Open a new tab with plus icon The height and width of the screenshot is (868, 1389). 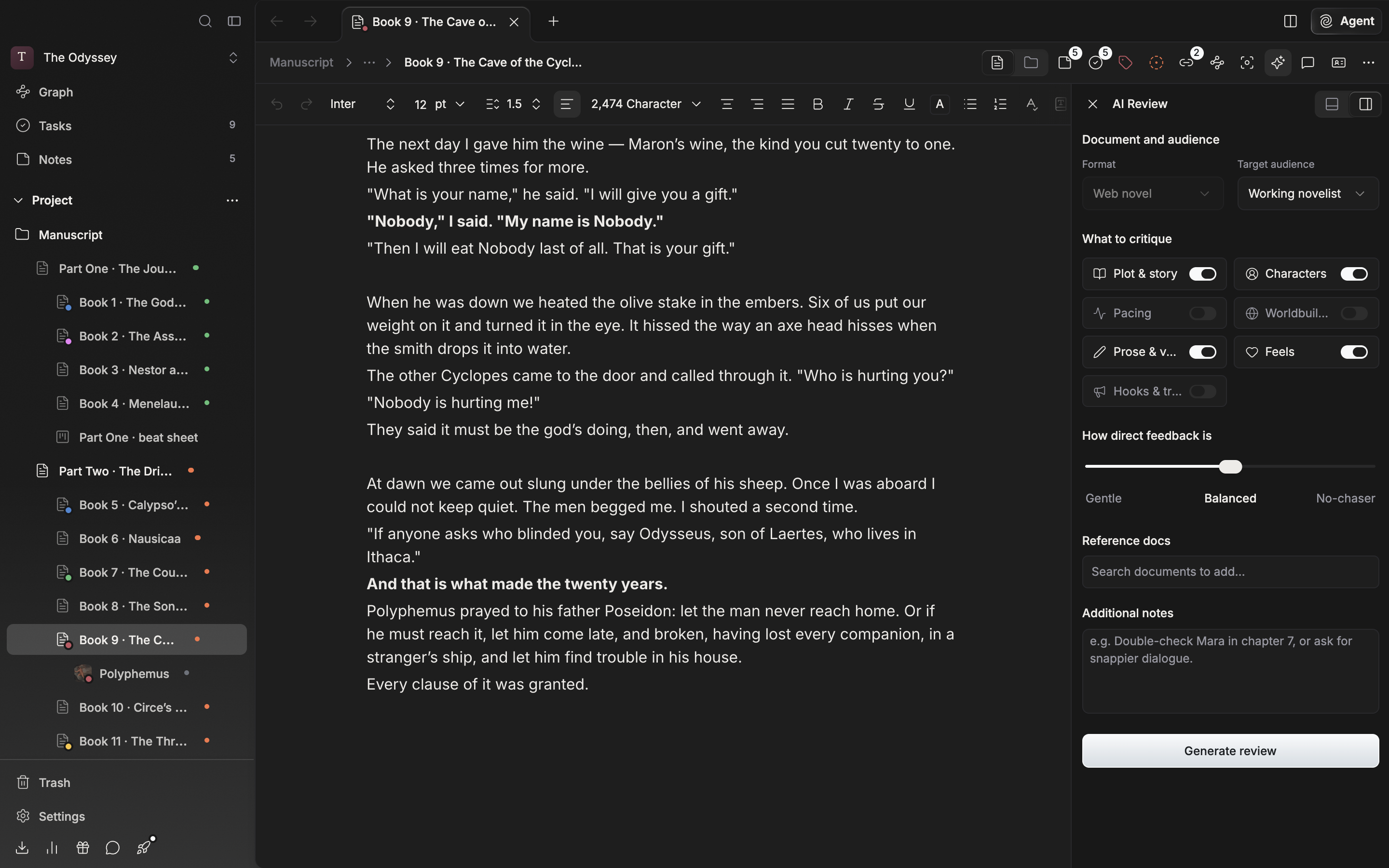point(553,21)
